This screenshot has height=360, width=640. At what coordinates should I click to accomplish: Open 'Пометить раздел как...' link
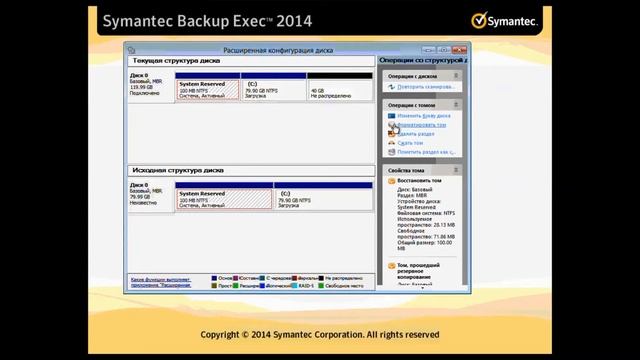(x=426, y=152)
